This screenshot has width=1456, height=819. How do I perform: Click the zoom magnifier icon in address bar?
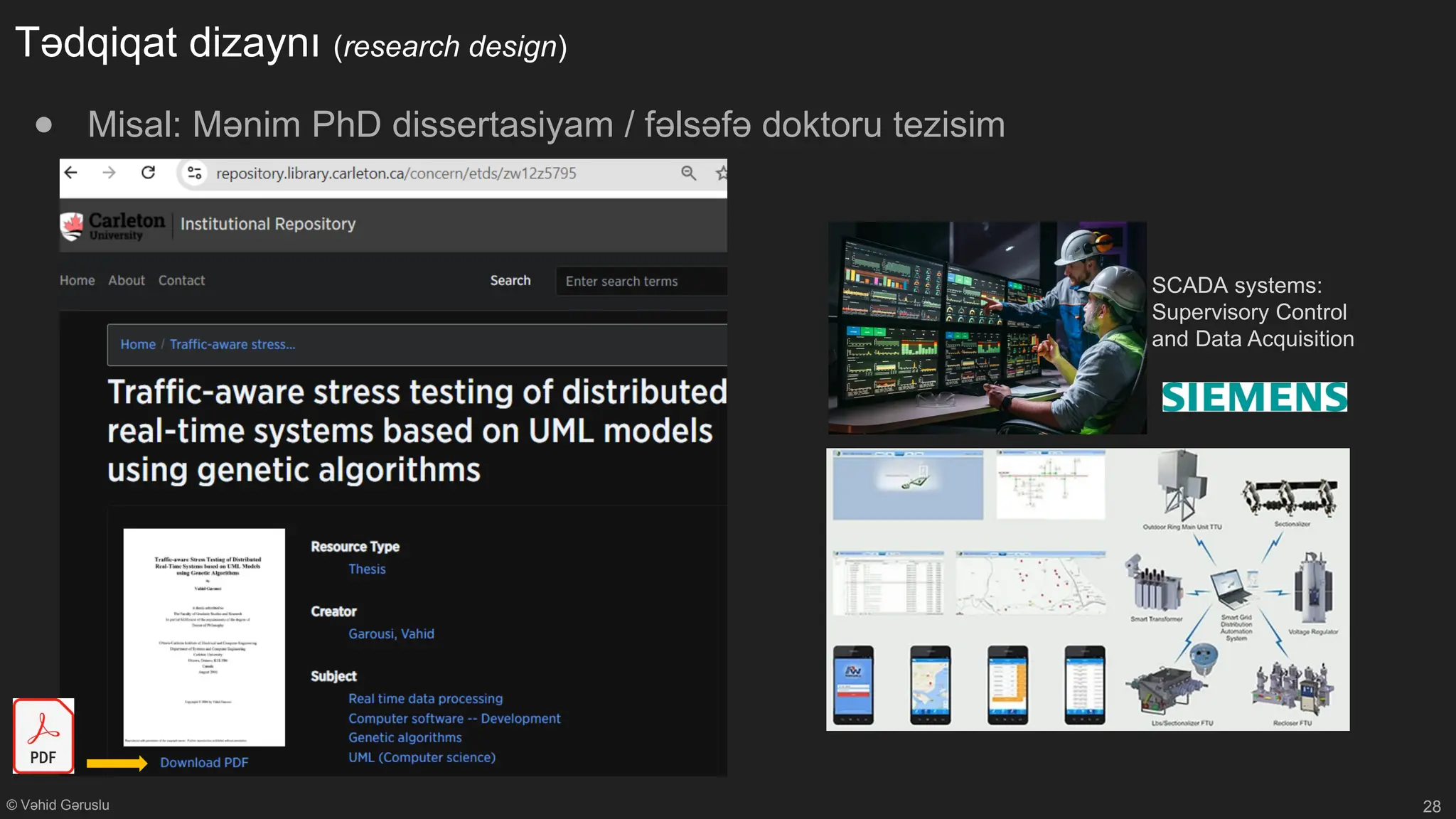click(688, 173)
